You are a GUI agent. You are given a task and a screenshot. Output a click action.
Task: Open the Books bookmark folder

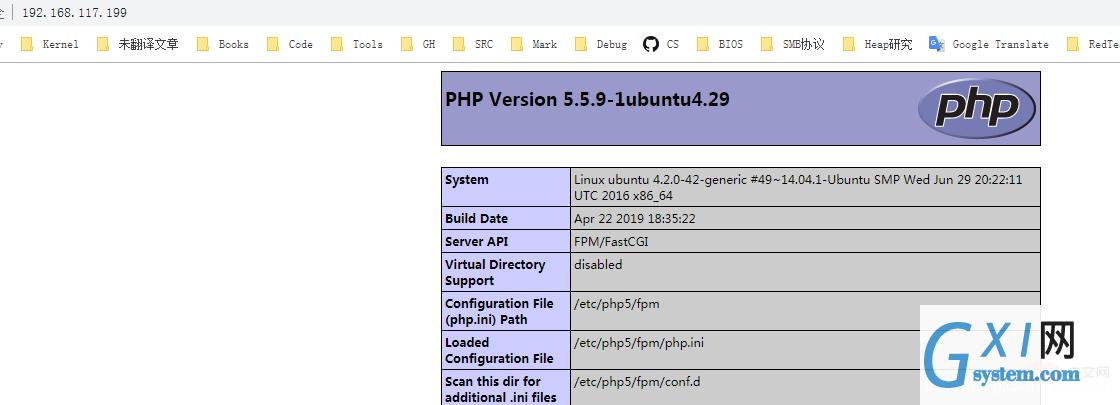point(223,44)
